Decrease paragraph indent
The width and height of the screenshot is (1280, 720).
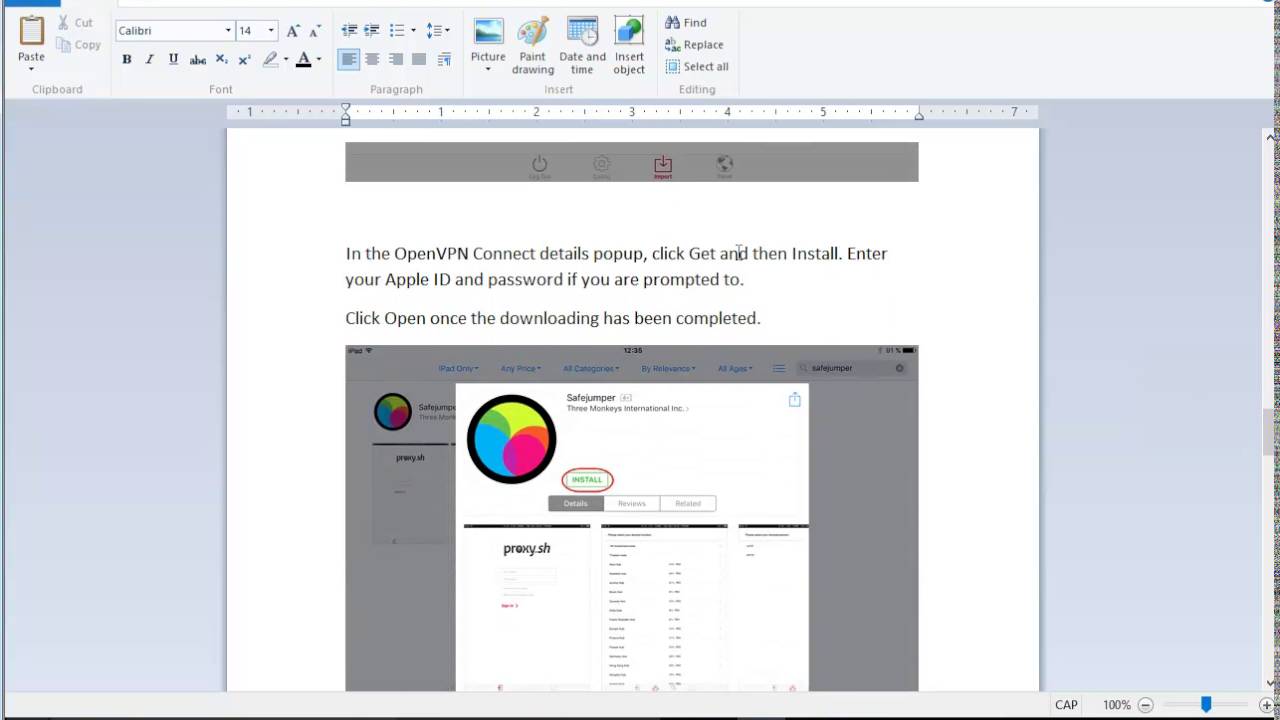pyautogui.click(x=349, y=31)
